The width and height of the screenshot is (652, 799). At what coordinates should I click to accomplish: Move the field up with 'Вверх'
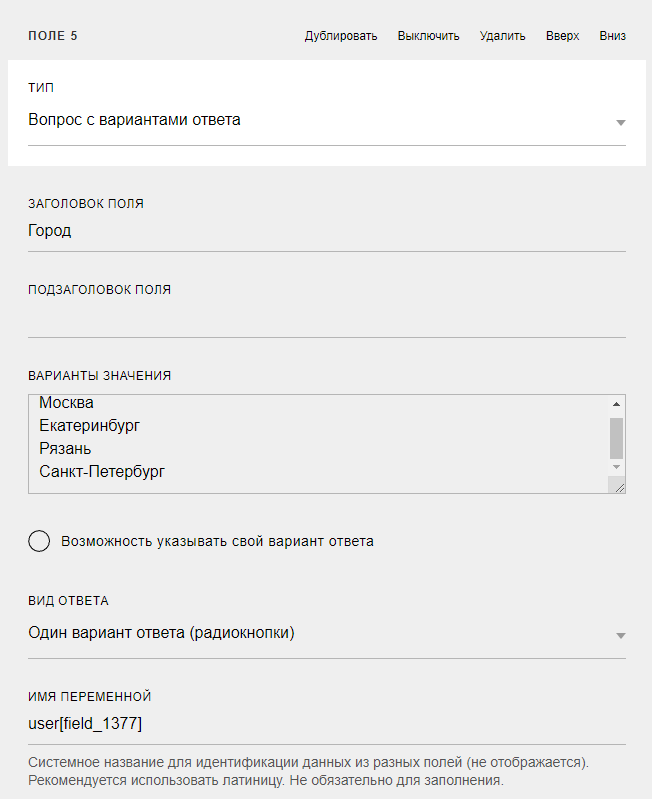coord(562,36)
